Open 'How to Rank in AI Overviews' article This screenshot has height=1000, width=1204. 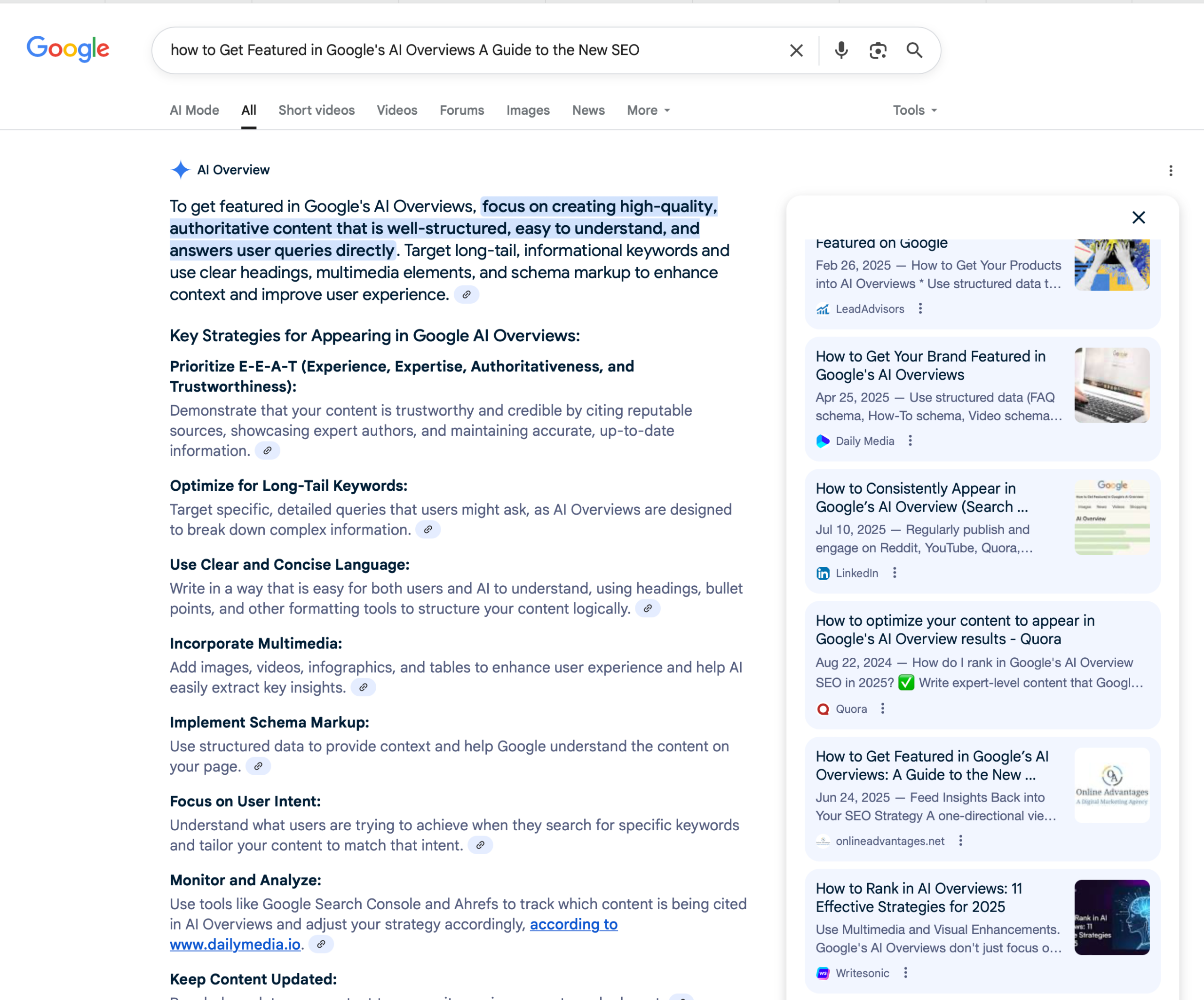click(919, 898)
